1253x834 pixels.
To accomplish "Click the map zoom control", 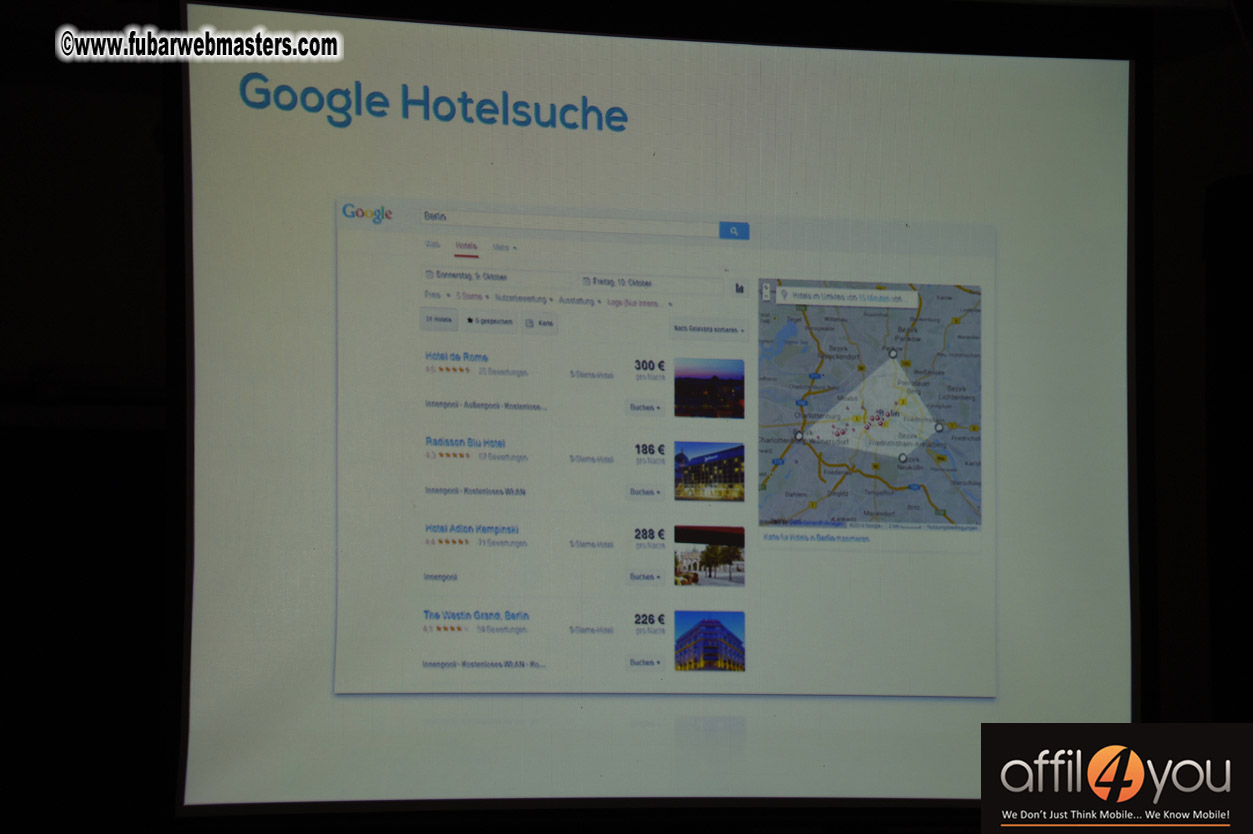I will click(767, 292).
